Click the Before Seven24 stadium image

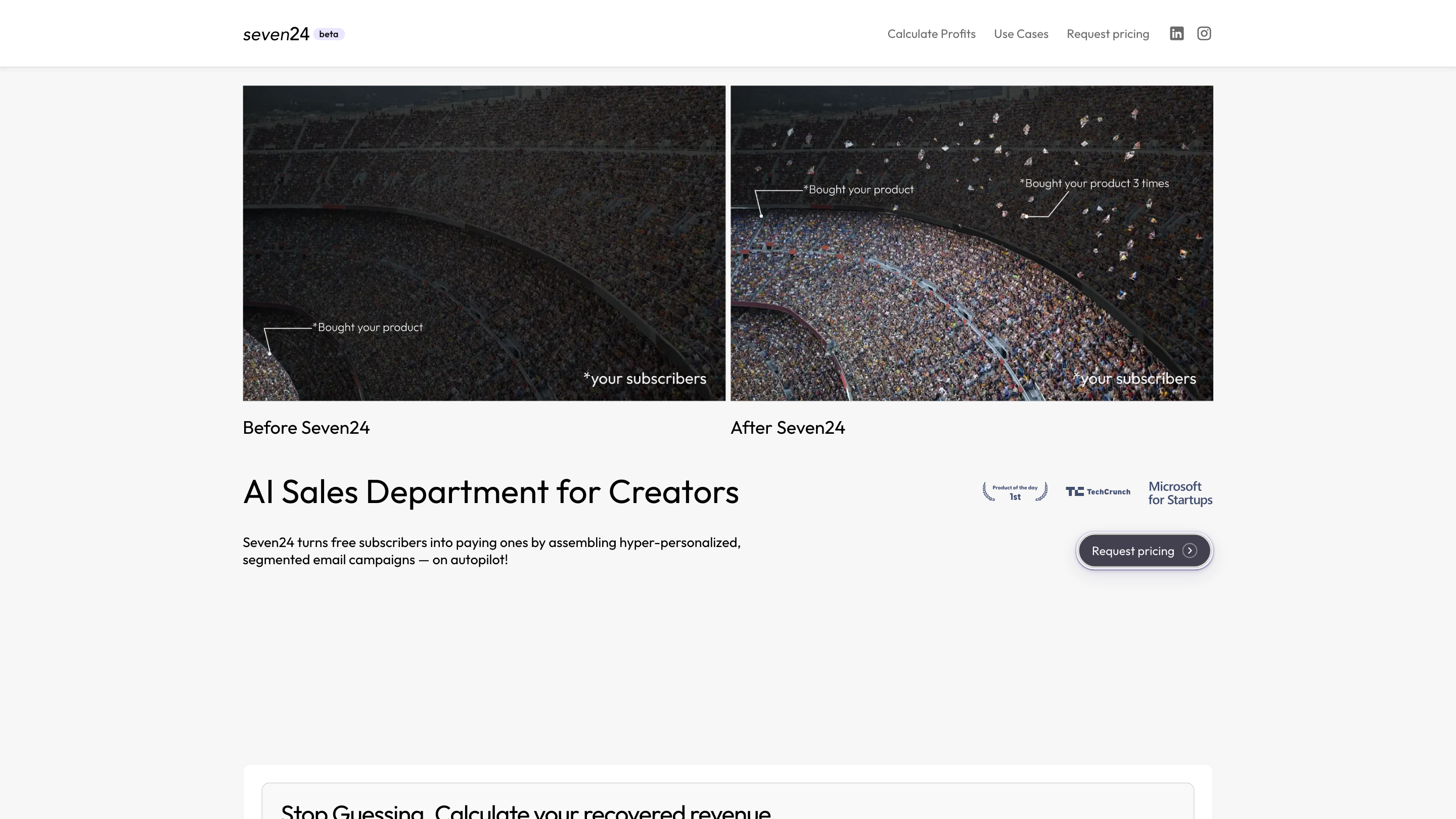point(484,226)
